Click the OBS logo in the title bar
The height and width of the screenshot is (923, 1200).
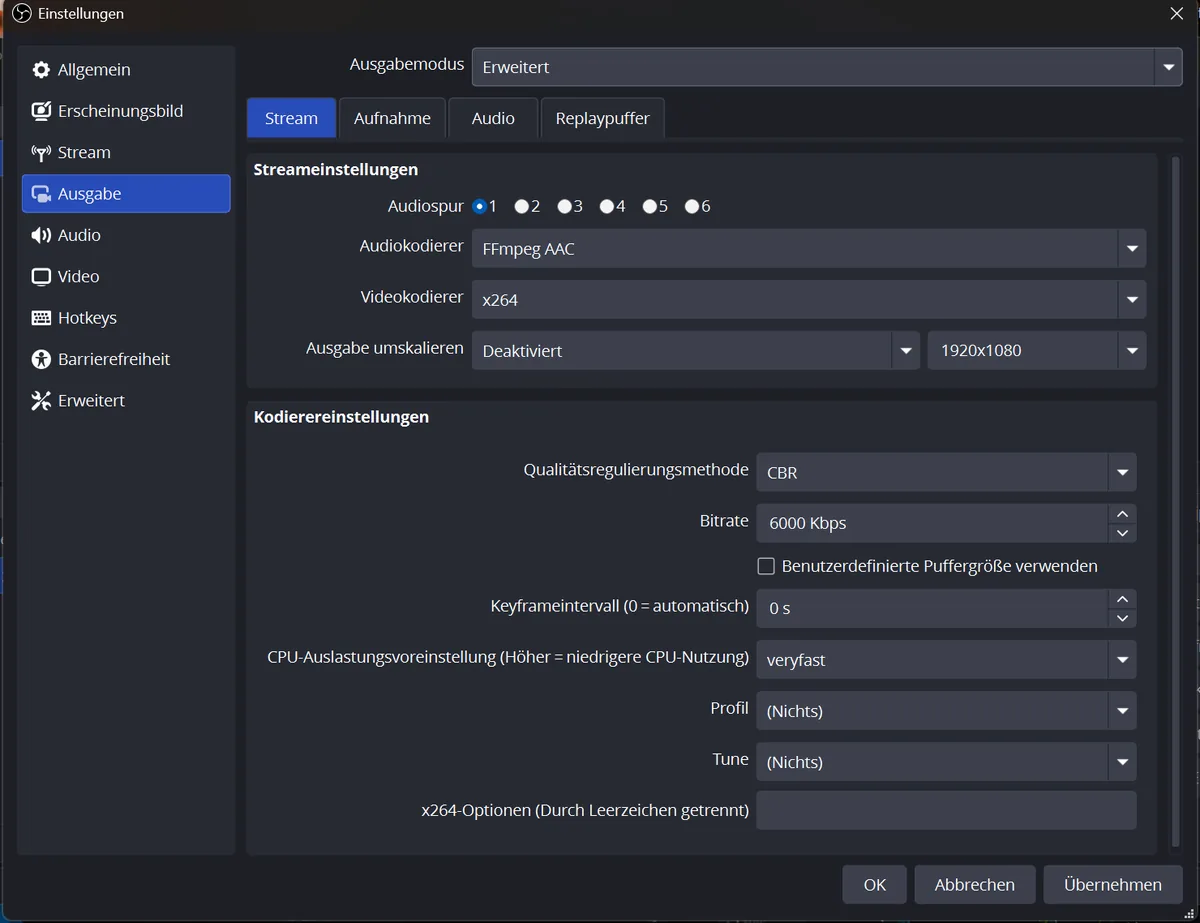[x=22, y=14]
